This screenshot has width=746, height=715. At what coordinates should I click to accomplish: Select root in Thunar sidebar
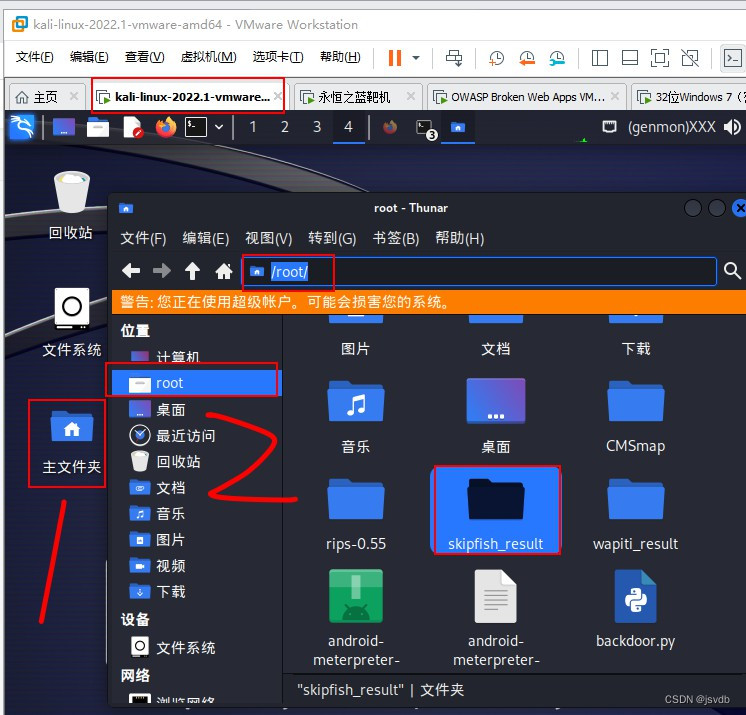point(195,383)
